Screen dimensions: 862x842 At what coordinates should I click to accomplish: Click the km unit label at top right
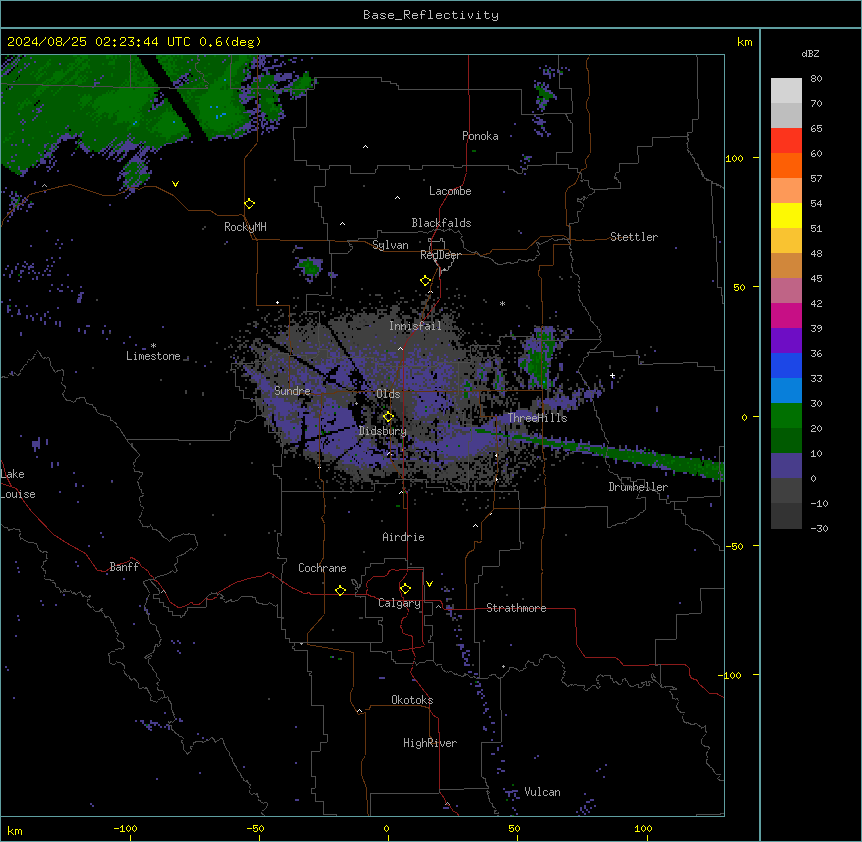(744, 42)
